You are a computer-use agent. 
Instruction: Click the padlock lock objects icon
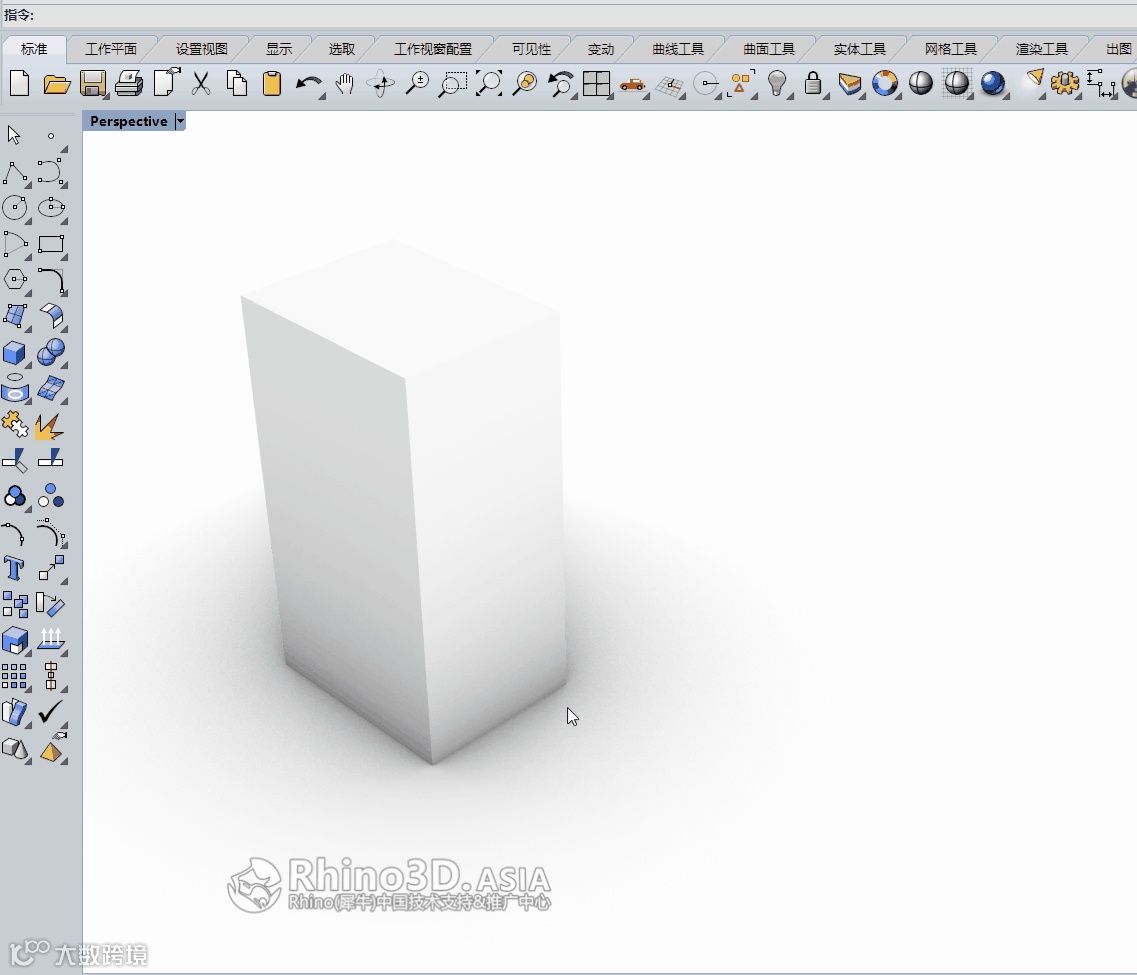click(x=813, y=84)
